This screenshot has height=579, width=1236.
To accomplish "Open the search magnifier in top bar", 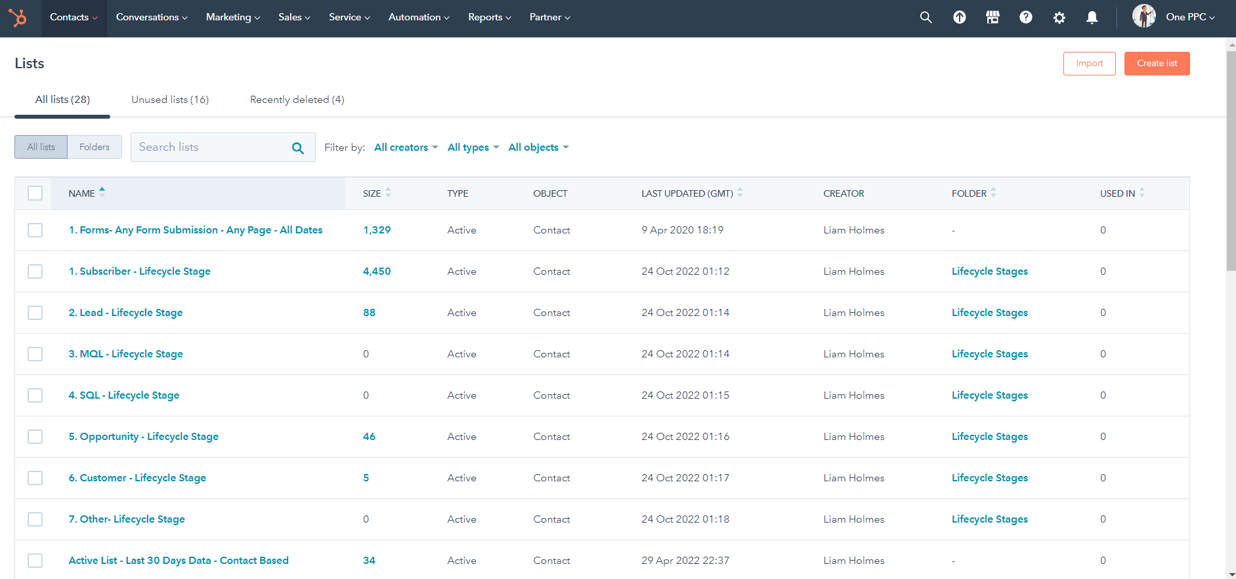I will [925, 18].
